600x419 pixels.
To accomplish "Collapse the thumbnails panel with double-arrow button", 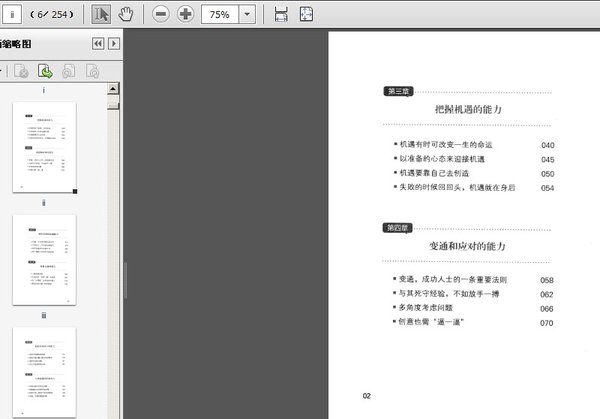I will pos(98,44).
